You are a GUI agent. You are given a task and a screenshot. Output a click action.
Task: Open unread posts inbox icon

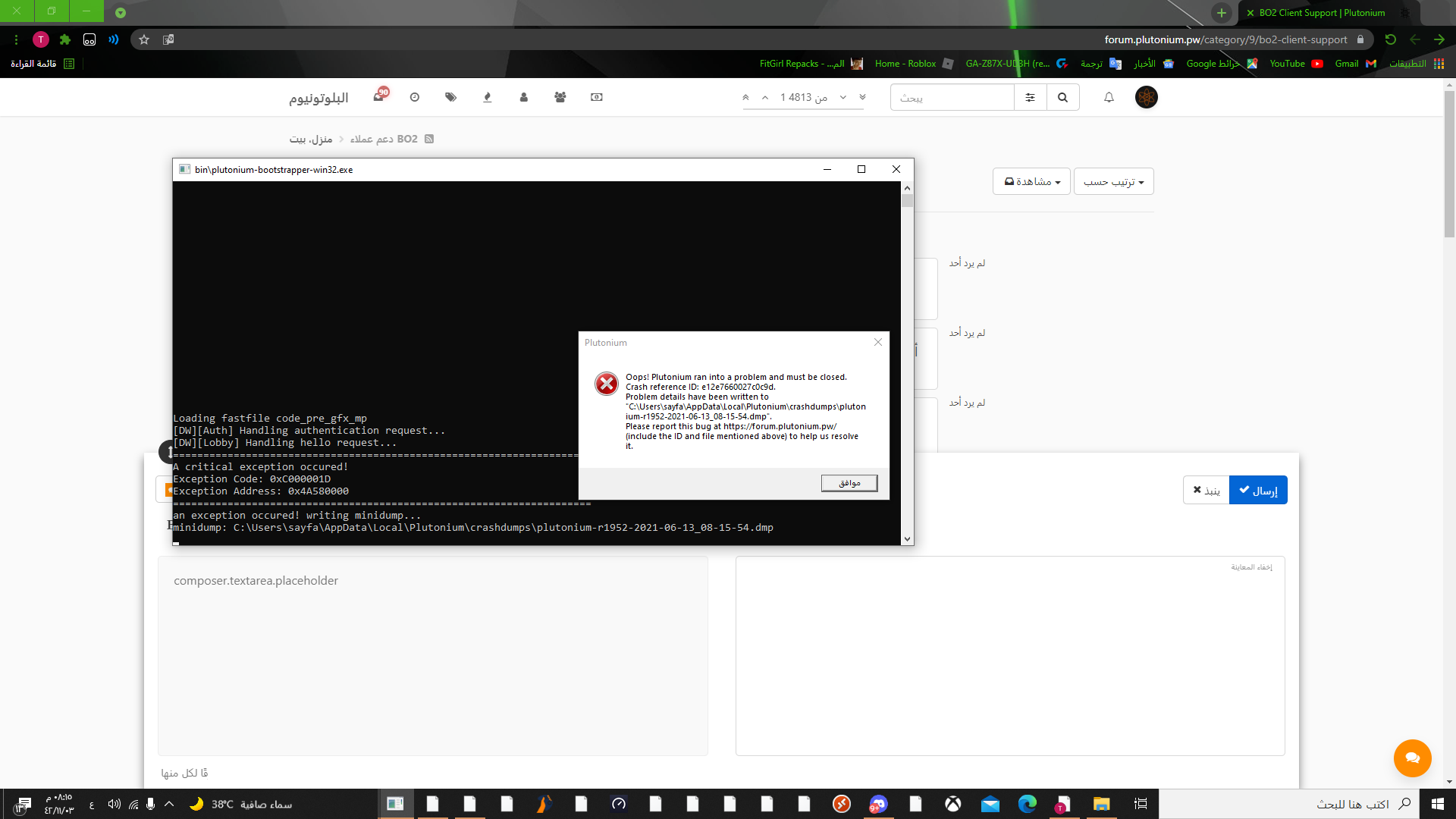(x=378, y=97)
